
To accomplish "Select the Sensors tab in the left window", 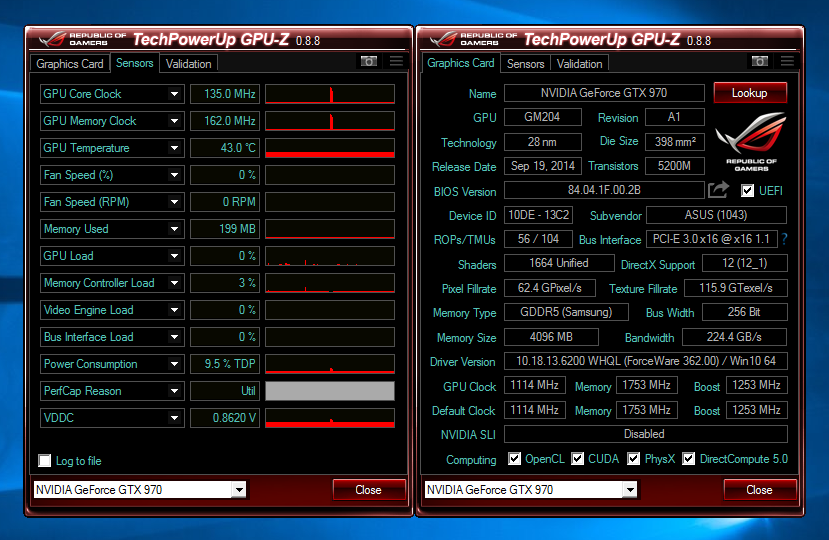I will [x=134, y=63].
